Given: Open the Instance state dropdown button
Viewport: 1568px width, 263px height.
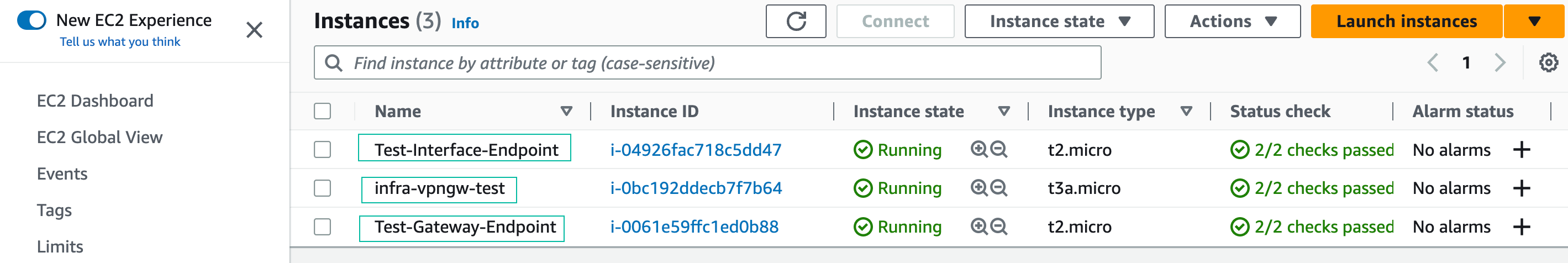Looking at the screenshot, I should tap(1059, 22).
